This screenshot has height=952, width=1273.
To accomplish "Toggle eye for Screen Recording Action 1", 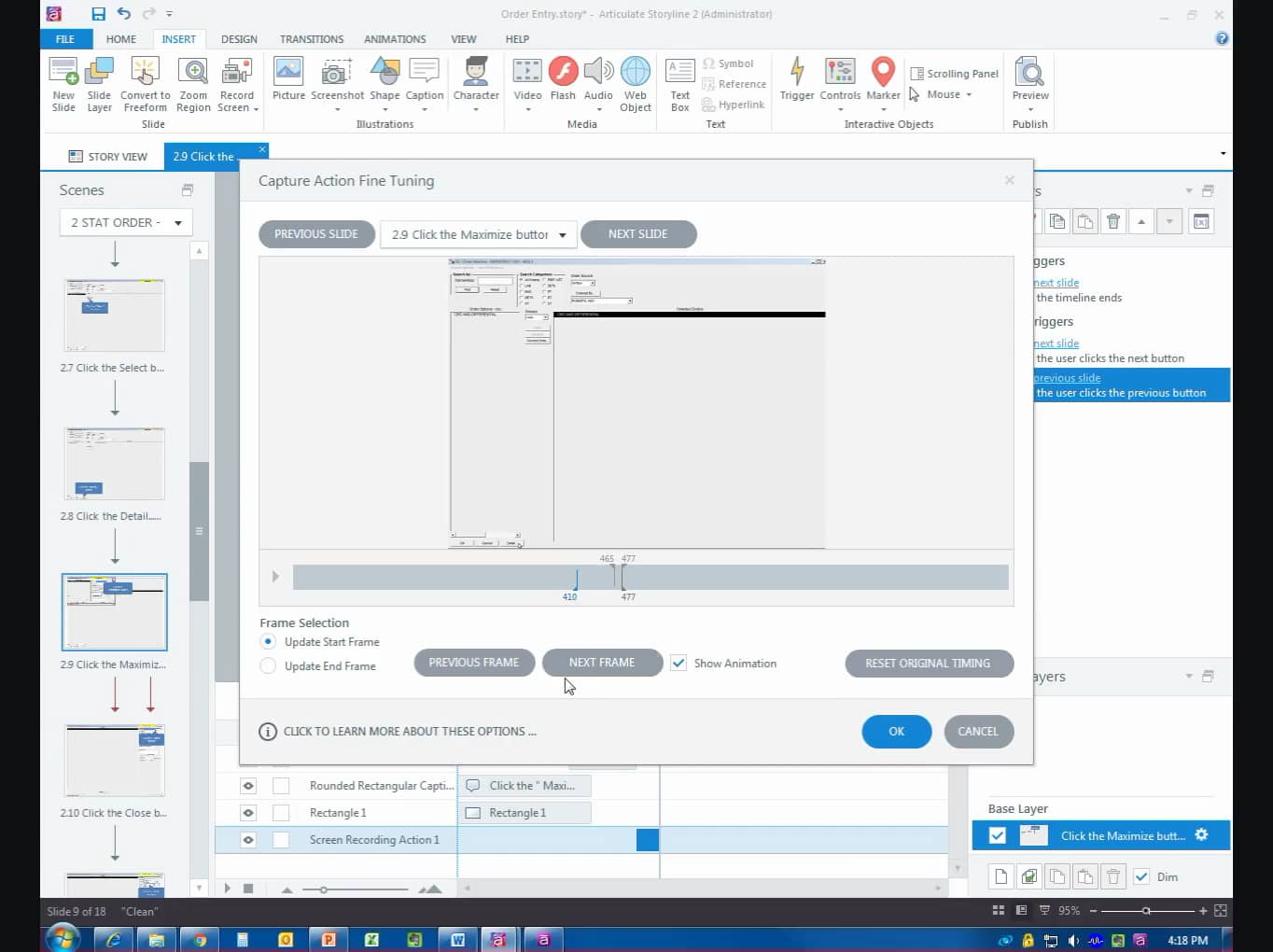I will click(248, 840).
